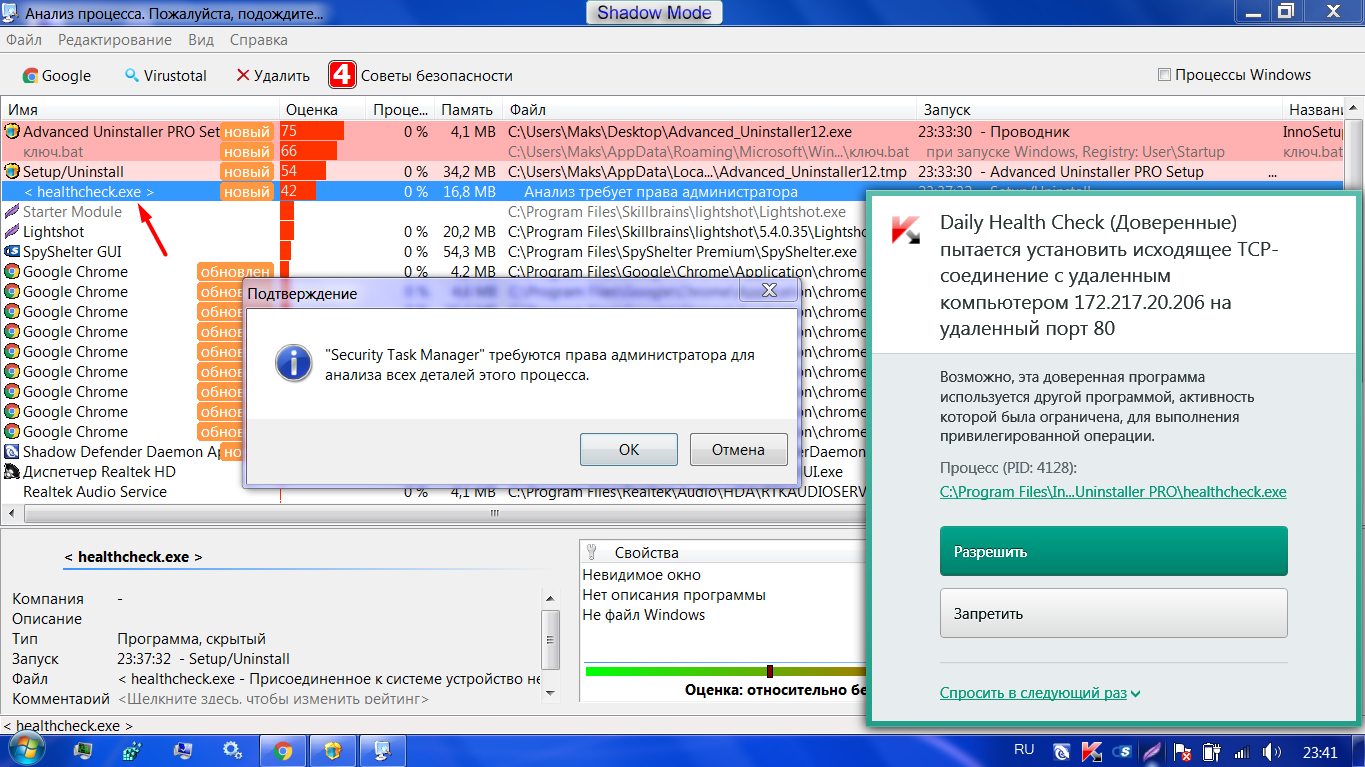Image resolution: width=1365 pixels, height=767 pixels.
Task: Click the Диспетчер Realtek HD row icon
Action: [12, 471]
